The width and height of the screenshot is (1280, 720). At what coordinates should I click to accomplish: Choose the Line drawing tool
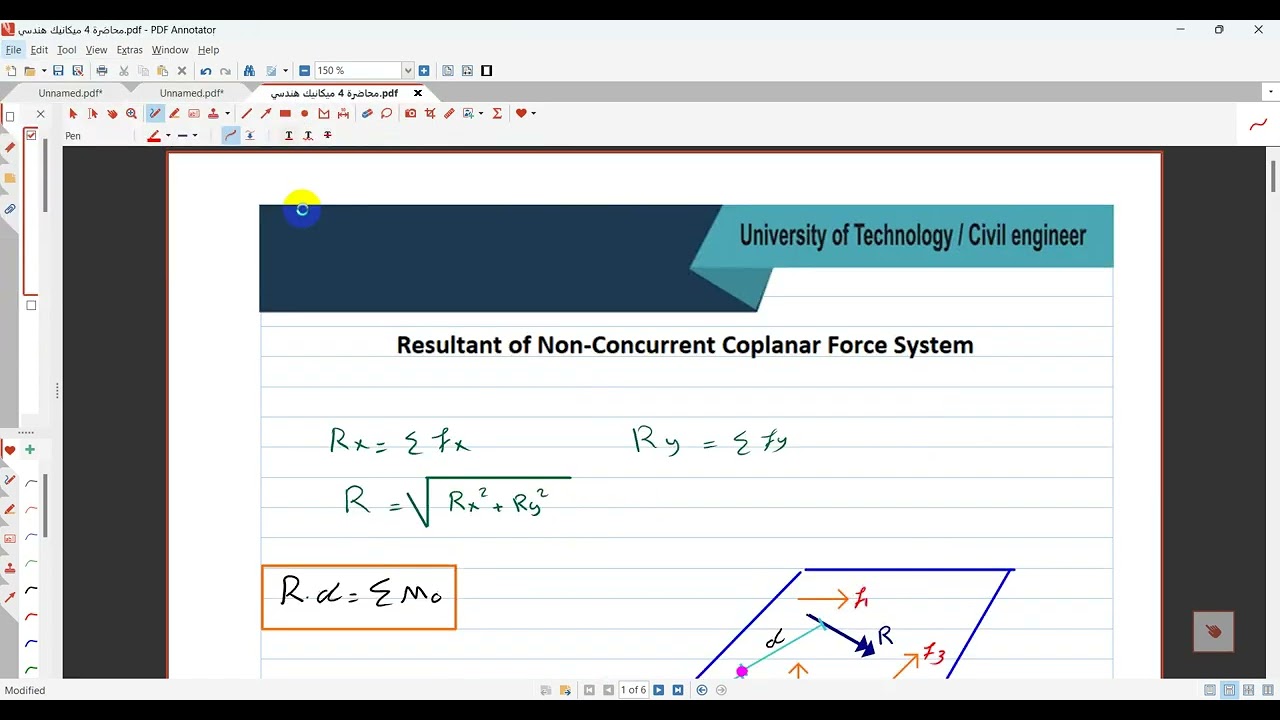(247, 114)
